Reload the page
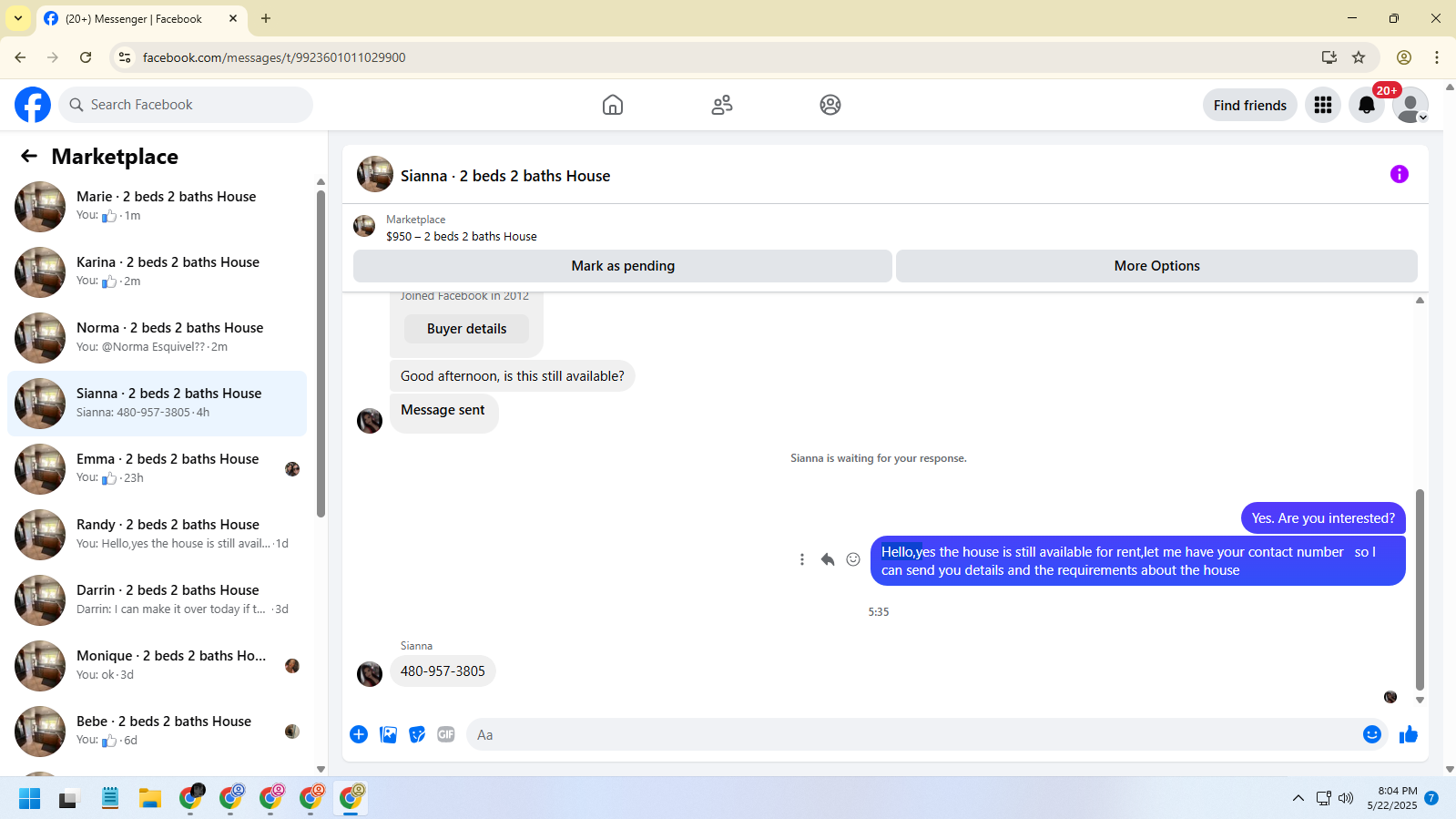This screenshot has width=1456, height=819. [x=86, y=57]
